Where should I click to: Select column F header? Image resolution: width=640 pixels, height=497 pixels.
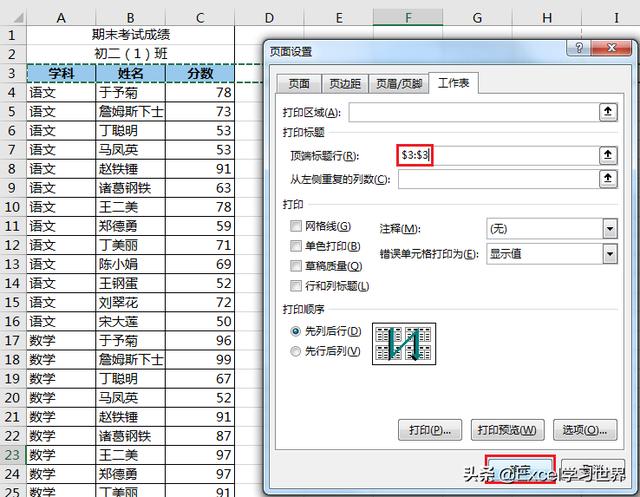click(408, 18)
